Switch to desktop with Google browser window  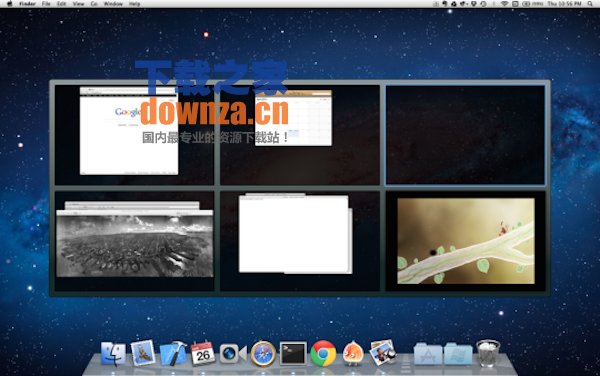(134, 135)
